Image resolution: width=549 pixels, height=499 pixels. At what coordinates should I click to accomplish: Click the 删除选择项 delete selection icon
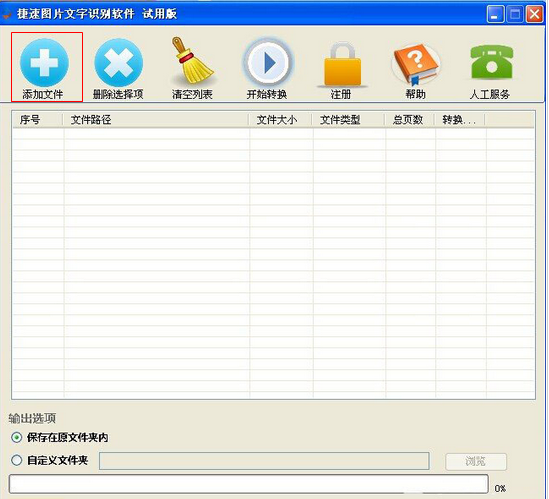[x=118, y=62]
